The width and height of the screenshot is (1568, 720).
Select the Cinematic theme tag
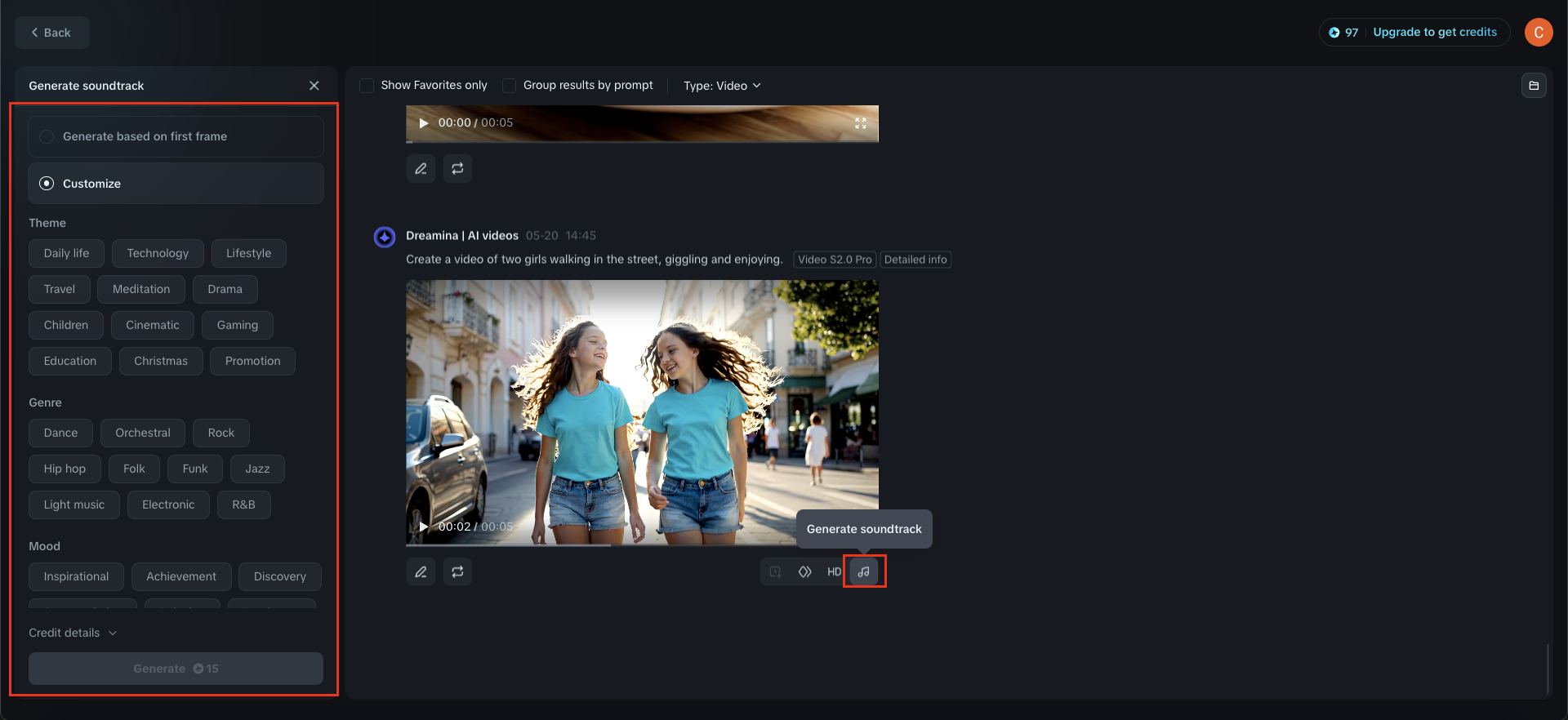153,325
